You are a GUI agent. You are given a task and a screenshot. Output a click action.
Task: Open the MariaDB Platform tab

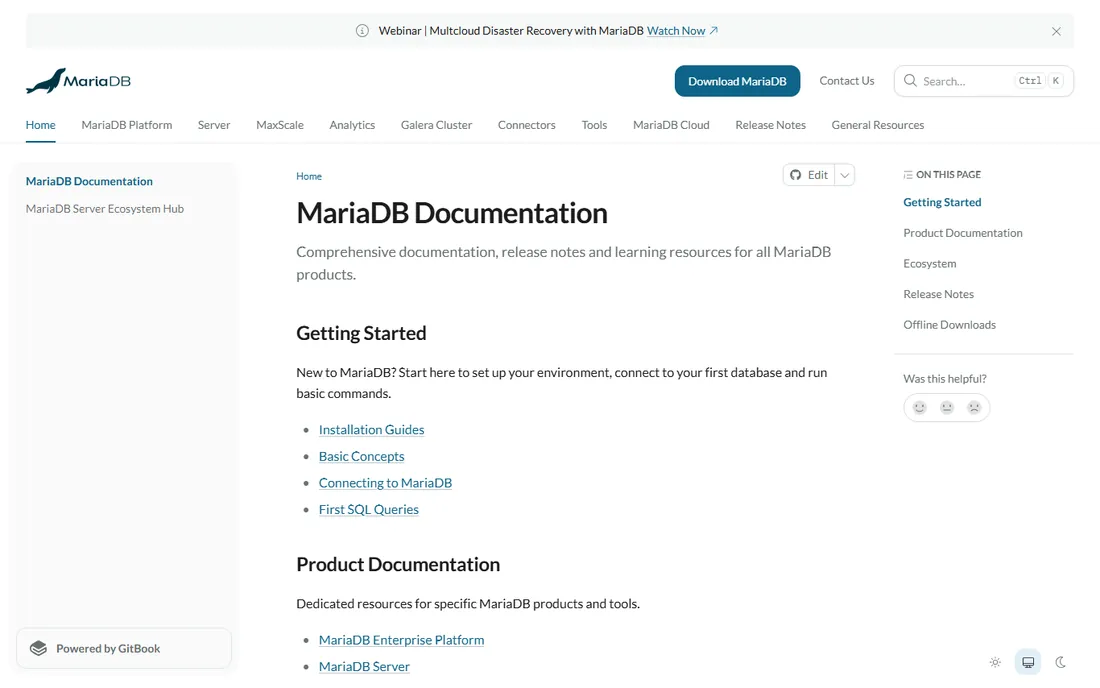[127, 125]
